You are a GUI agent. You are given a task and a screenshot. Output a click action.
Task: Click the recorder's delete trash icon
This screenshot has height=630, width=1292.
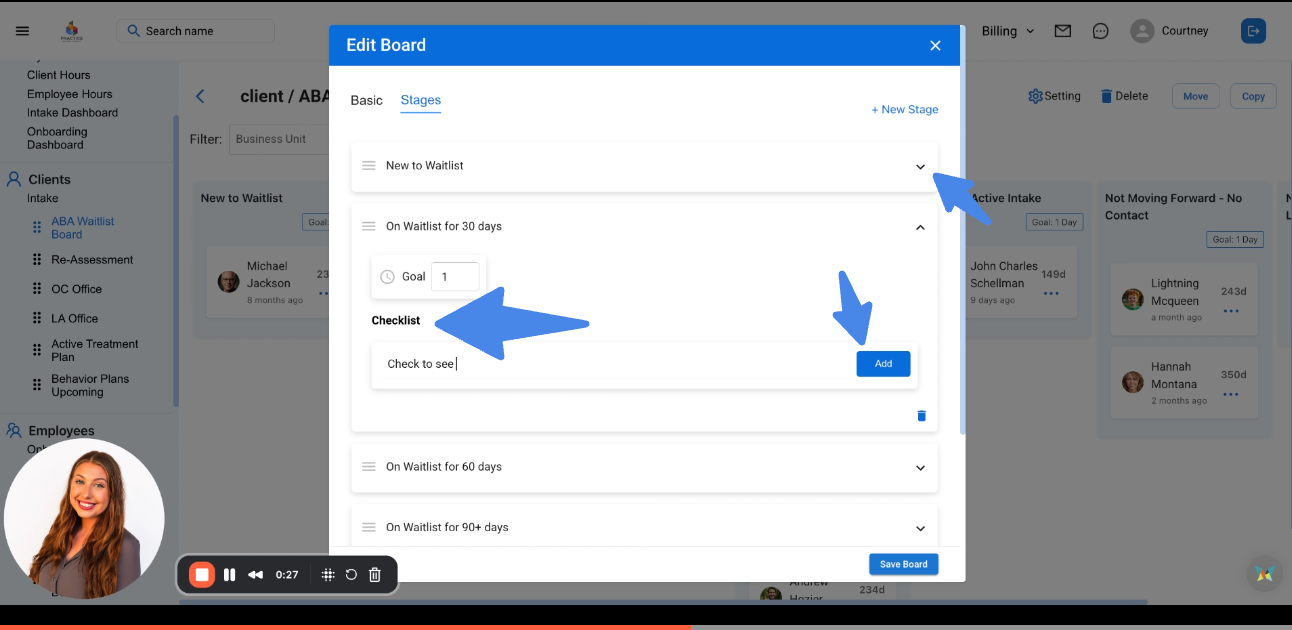pyautogui.click(x=375, y=575)
